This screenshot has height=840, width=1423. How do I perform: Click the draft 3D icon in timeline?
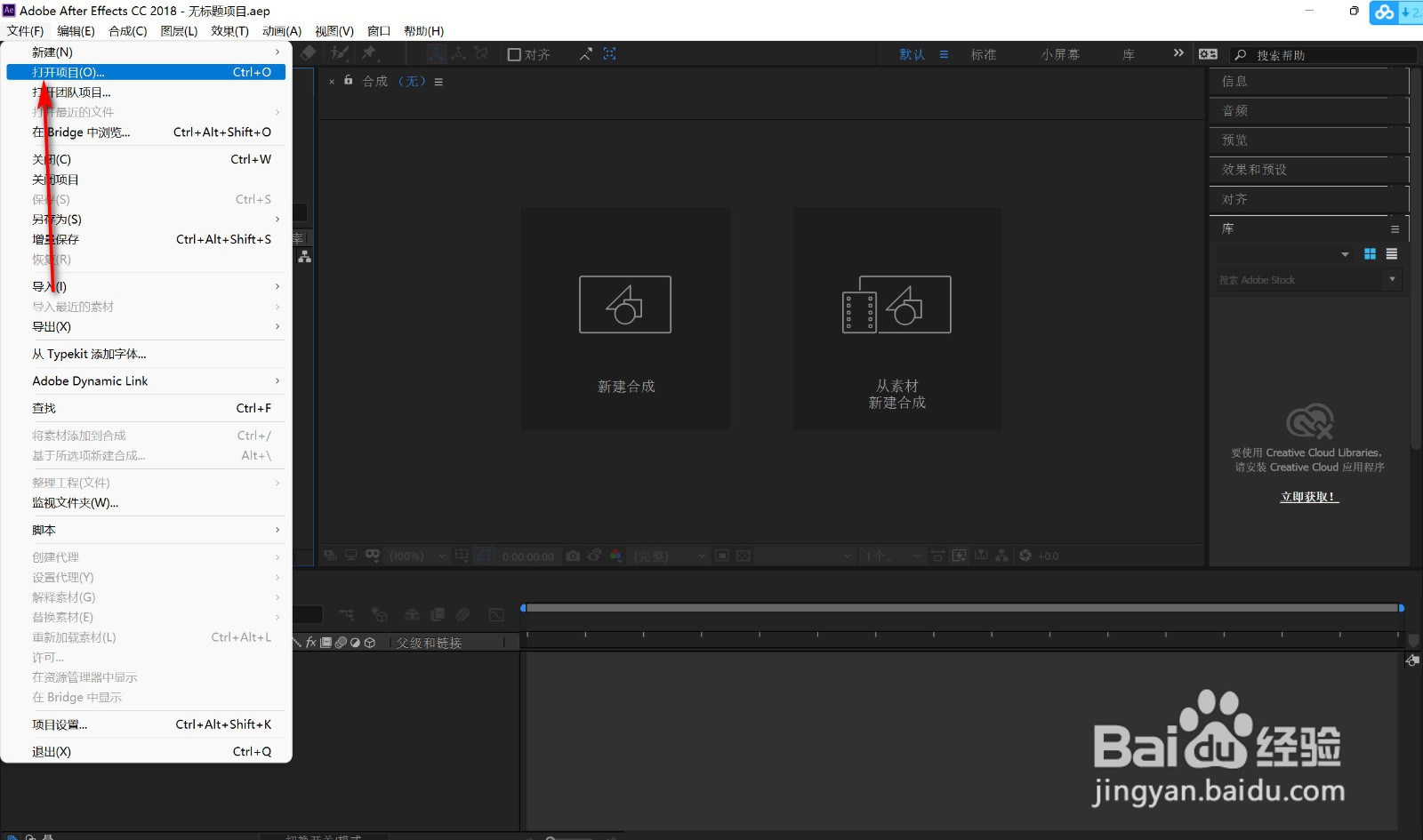380,614
